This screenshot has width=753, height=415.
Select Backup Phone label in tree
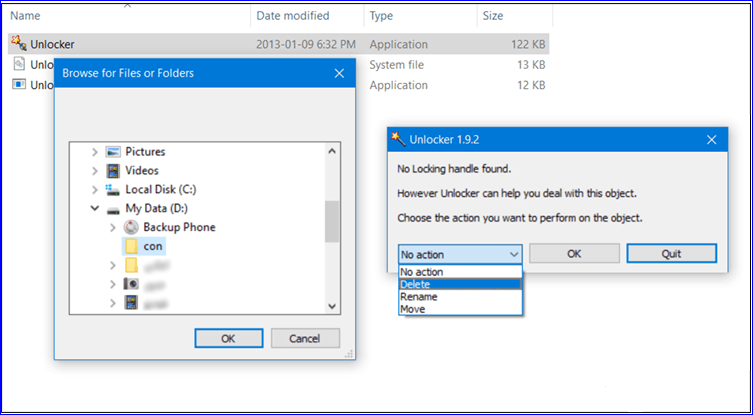click(x=179, y=227)
